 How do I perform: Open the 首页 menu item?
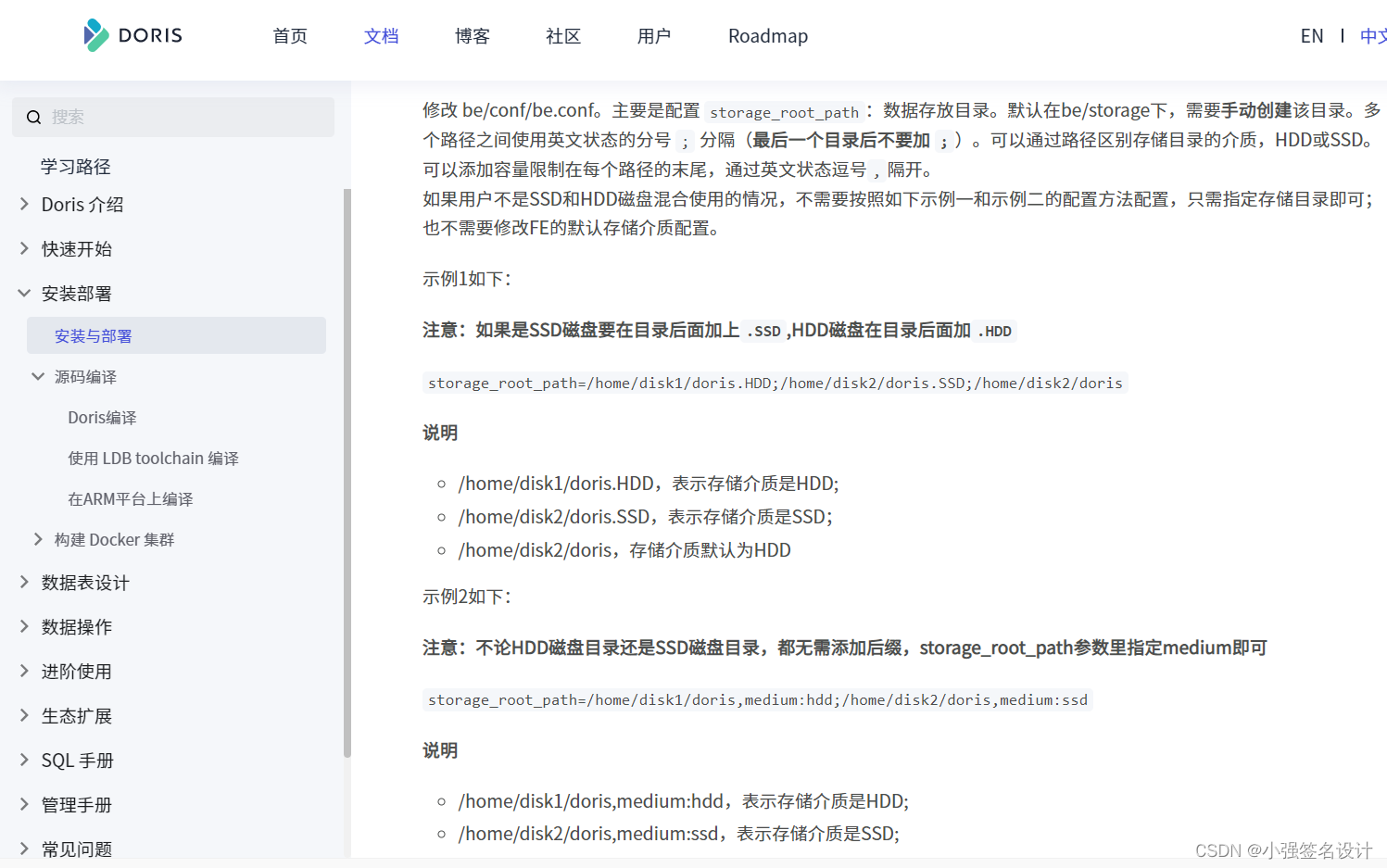289,35
